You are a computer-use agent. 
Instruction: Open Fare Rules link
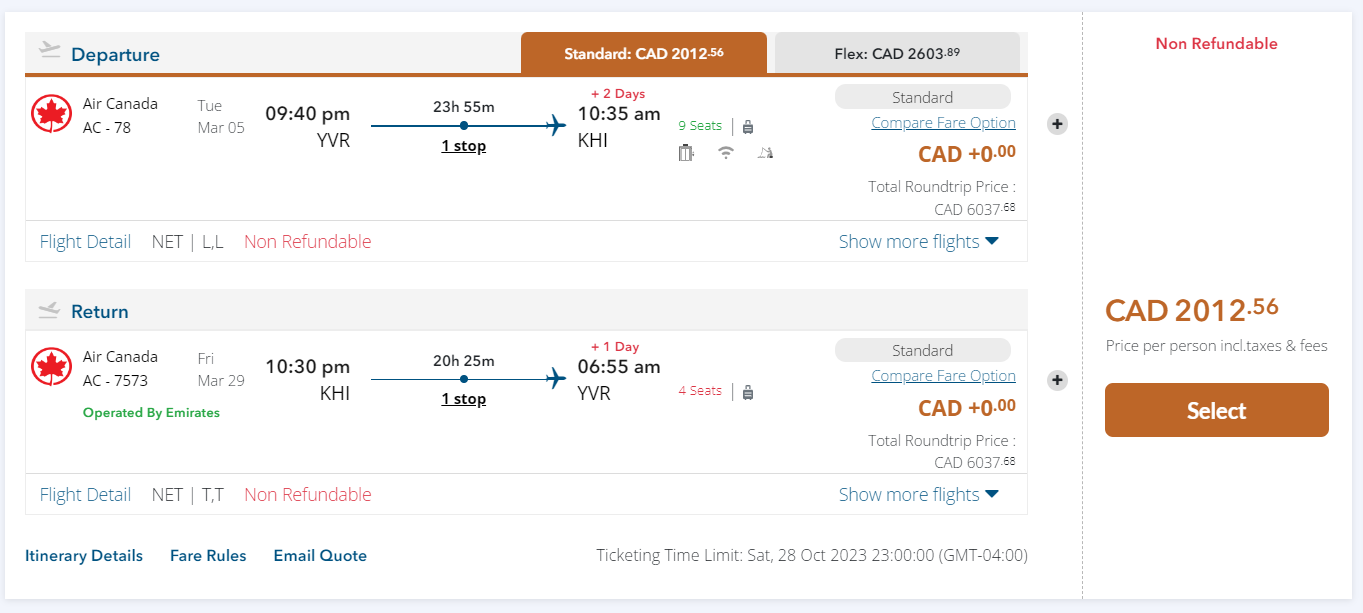(x=208, y=556)
